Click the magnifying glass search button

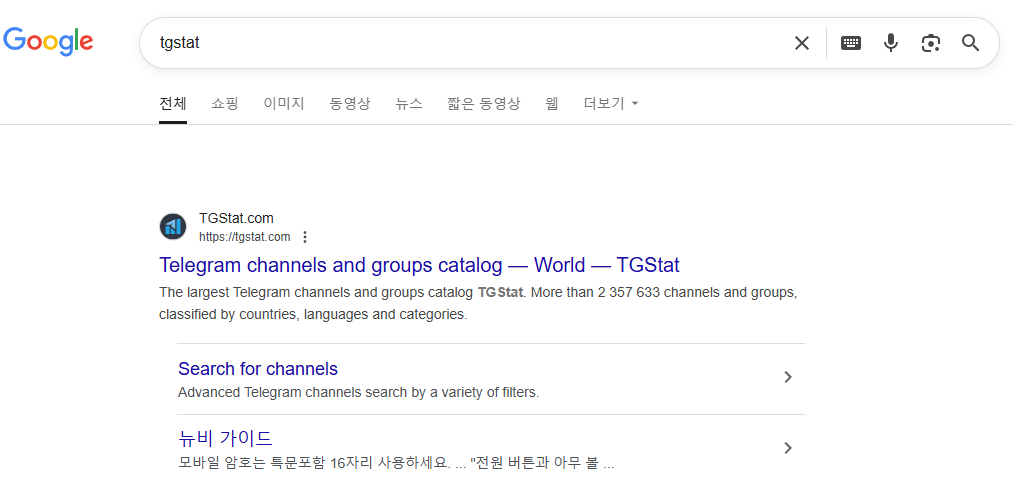click(x=970, y=43)
